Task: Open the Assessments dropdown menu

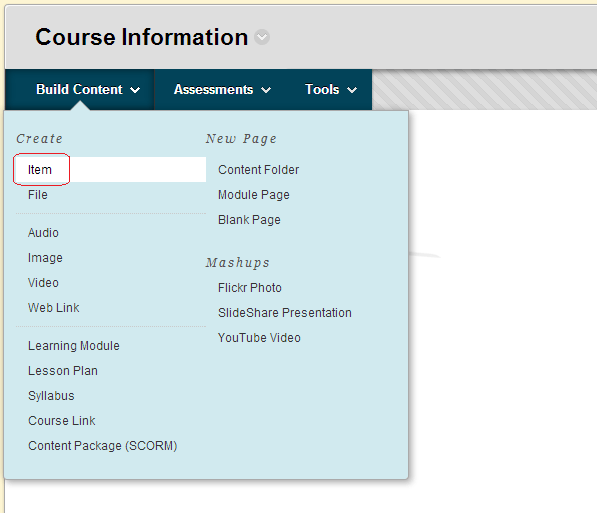Action: pos(222,90)
